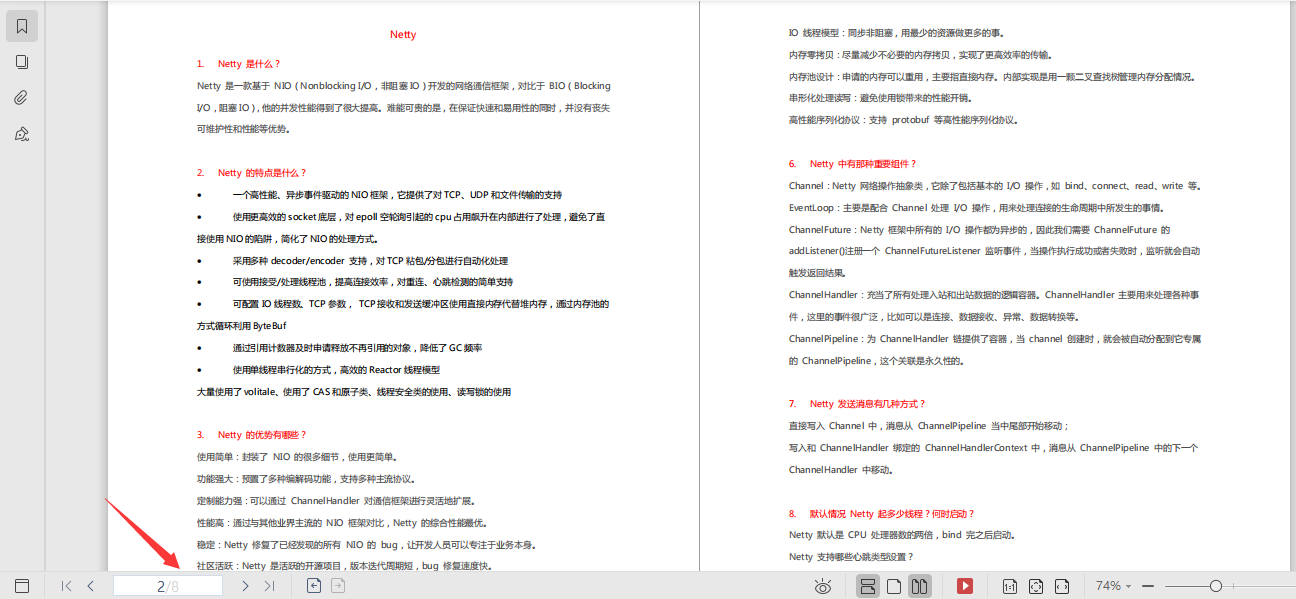Open the 74% zoom level dropdown
Image resolution: width=1296 pixels, height=599 pixels.
1113,586
